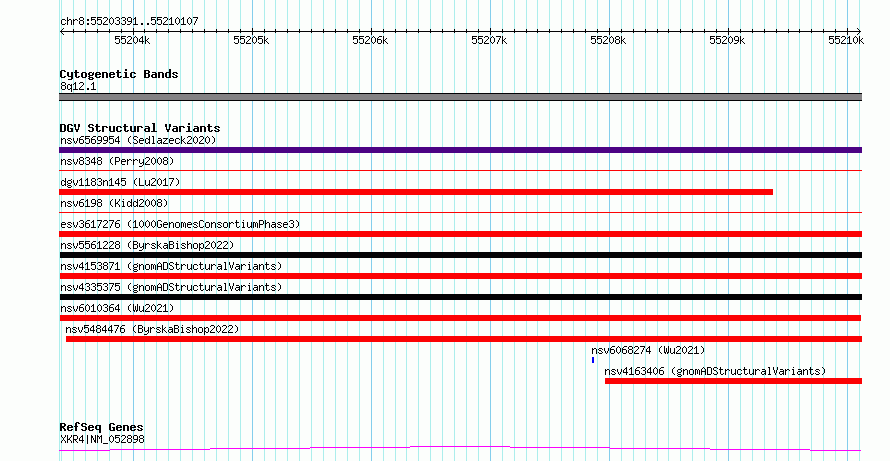Click the black nsv4335375 variant bar
Image resolution: width=890 pixels, height=461 pixels.
point(460,297)
